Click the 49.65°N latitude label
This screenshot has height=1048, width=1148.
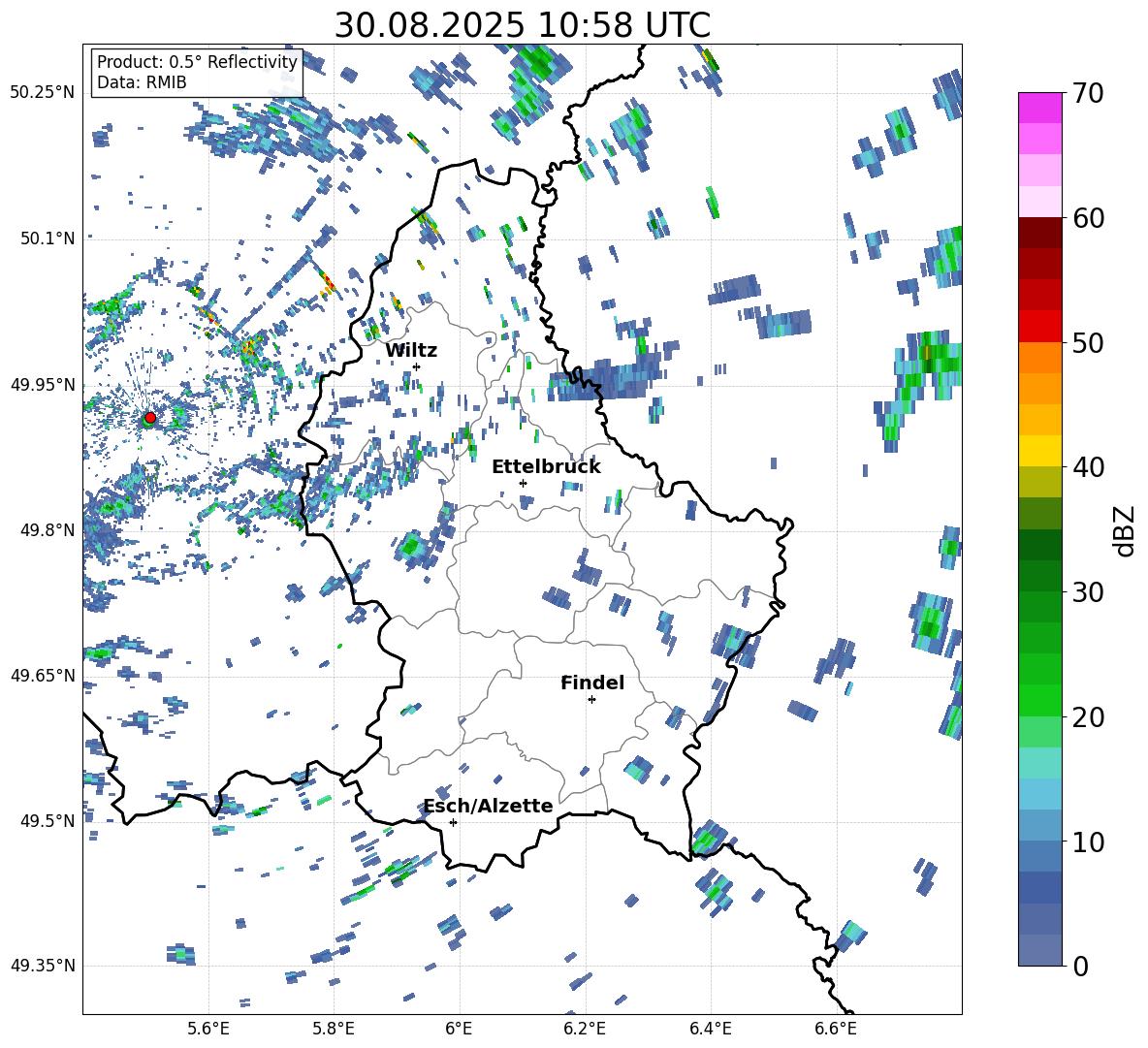[43, 675]
